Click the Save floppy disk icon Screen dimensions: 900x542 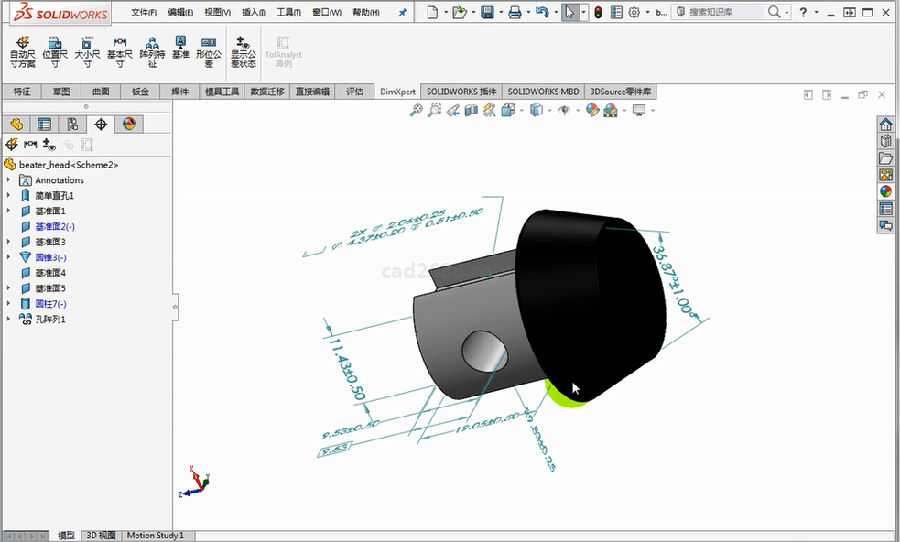[x=487, y=13]
